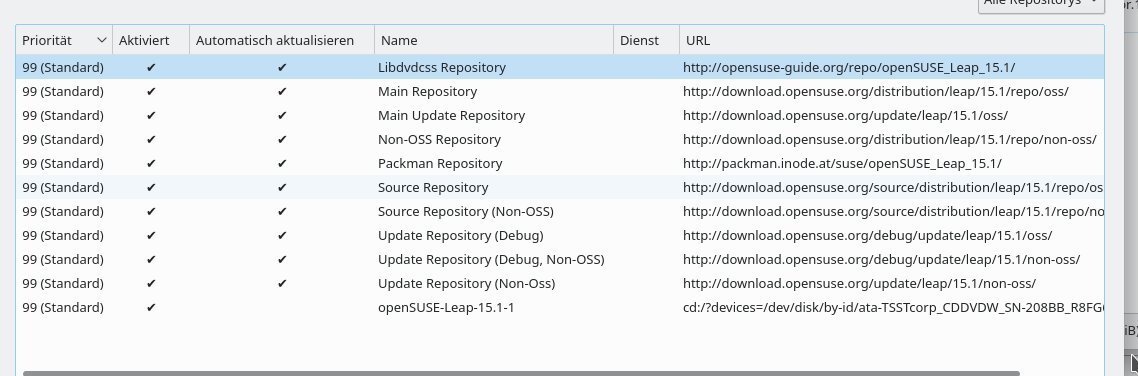Screen dimensions: 1138x376
Task: Click the Aktiviert column header
Action: pos(151,41)
